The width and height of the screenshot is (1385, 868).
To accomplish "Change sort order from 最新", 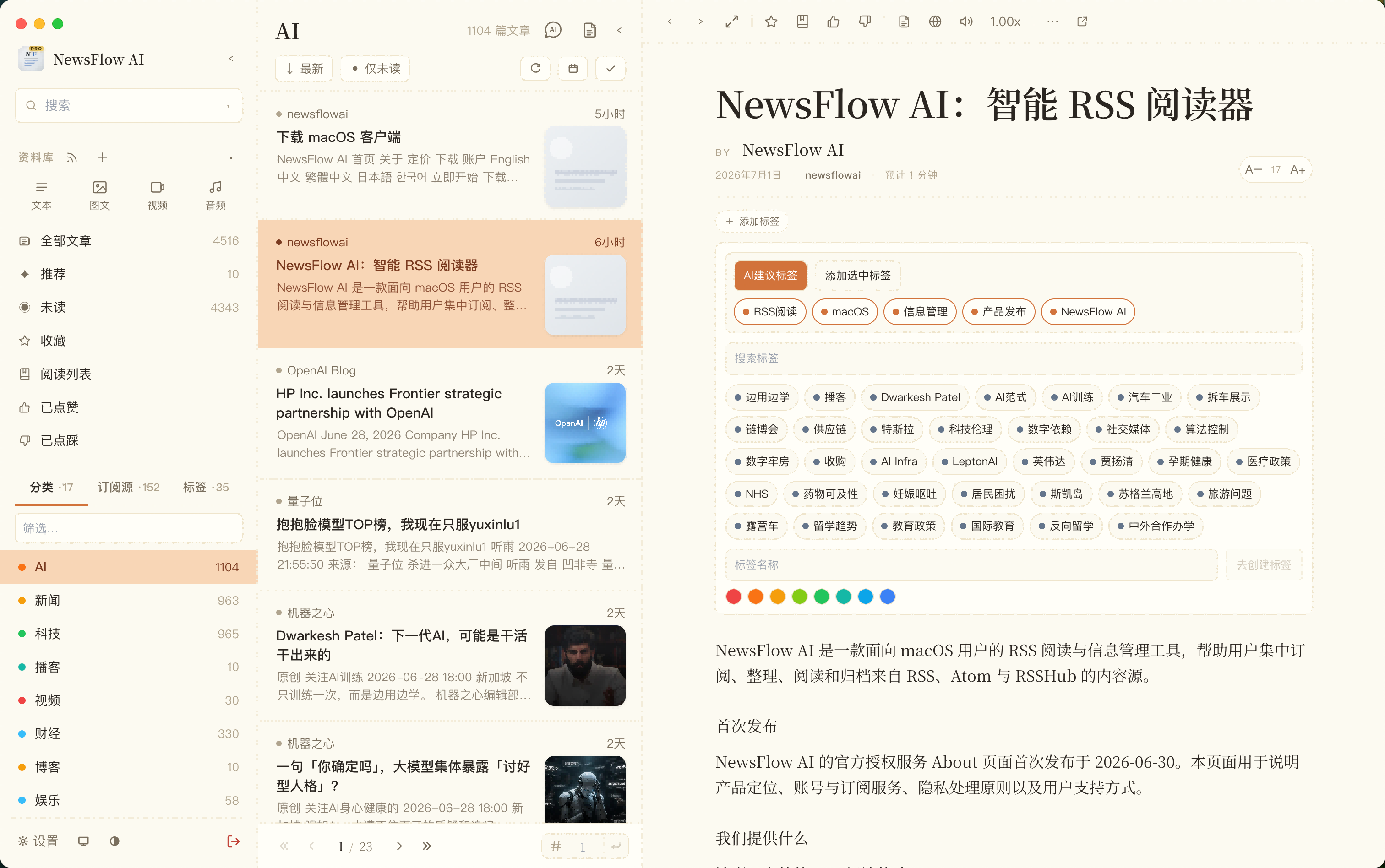I will pos(304,68).
